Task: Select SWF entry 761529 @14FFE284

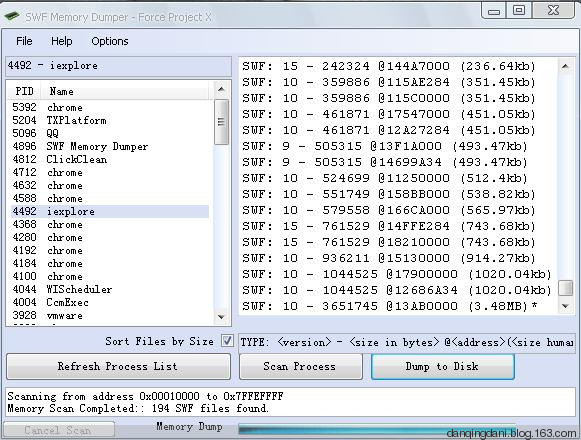Action: coord(389,226)
